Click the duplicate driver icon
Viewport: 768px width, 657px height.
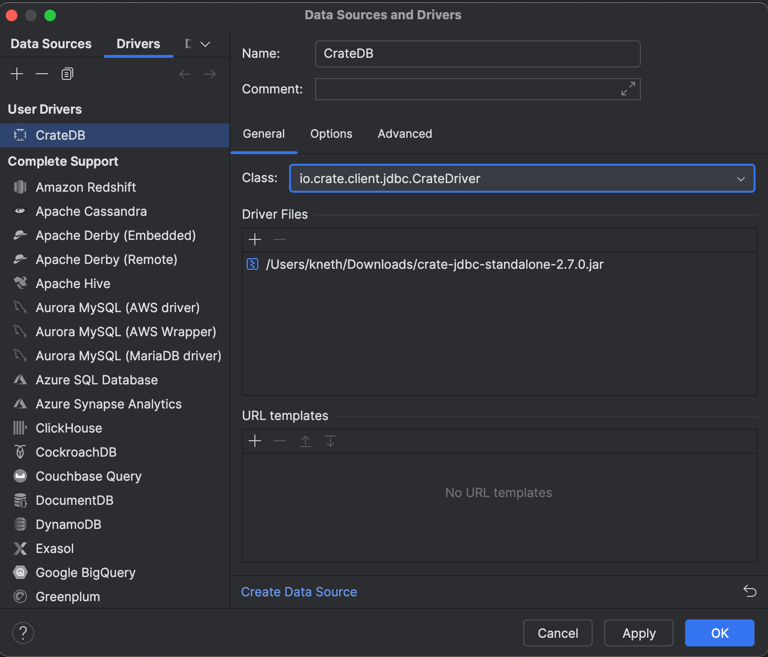(x=67, y=74)
